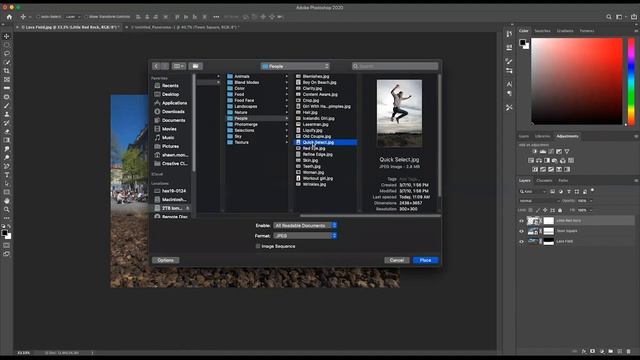Switch to the Swatches tab
640x360 pixels.
(542, 31)
